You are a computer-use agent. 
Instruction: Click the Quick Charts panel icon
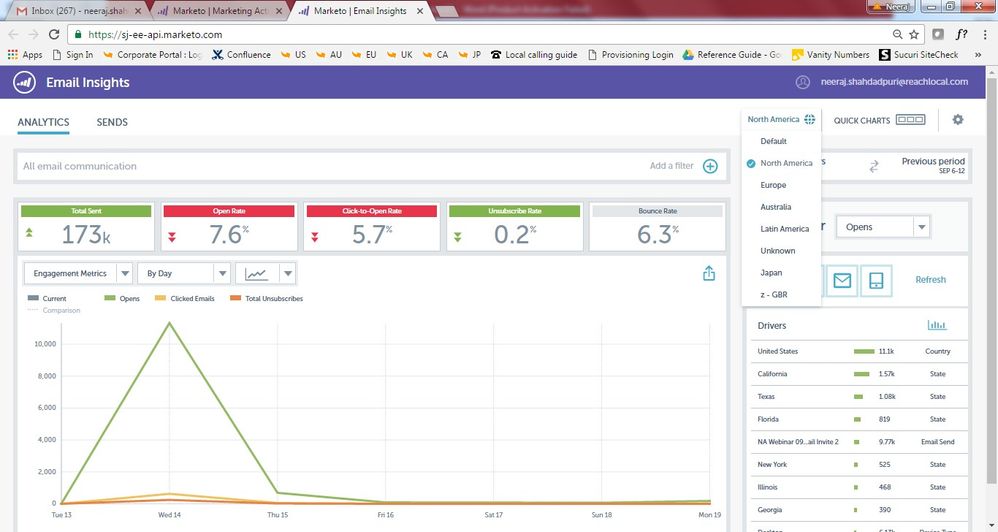coord(910,120)
